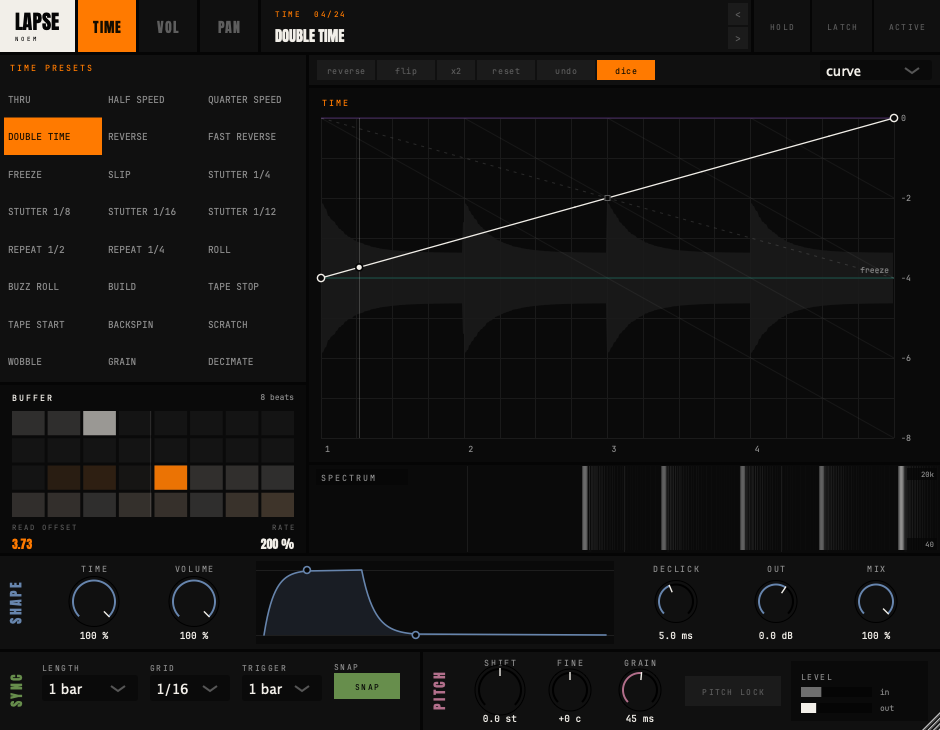The width and height of the screenshot is (940, 730).
Task: Click the dice randomize button
Action: tap(626, 71)
